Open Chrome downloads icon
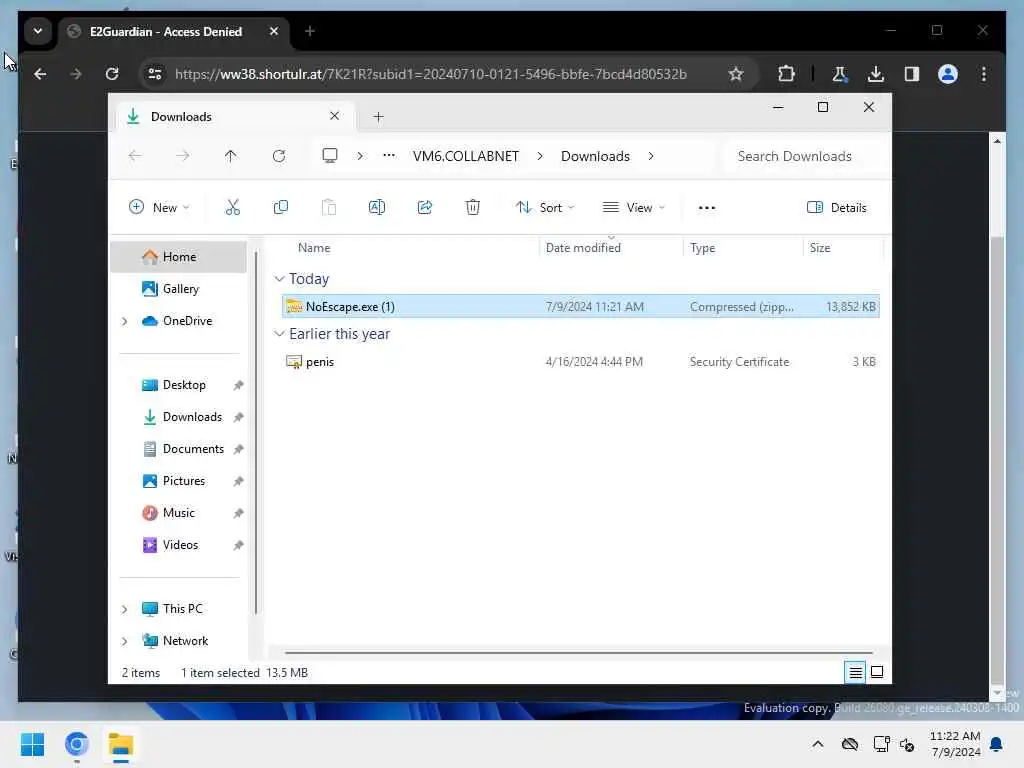Image resolution: width=1024 pixels, height=768 pixels. click(x=876, y=74)
